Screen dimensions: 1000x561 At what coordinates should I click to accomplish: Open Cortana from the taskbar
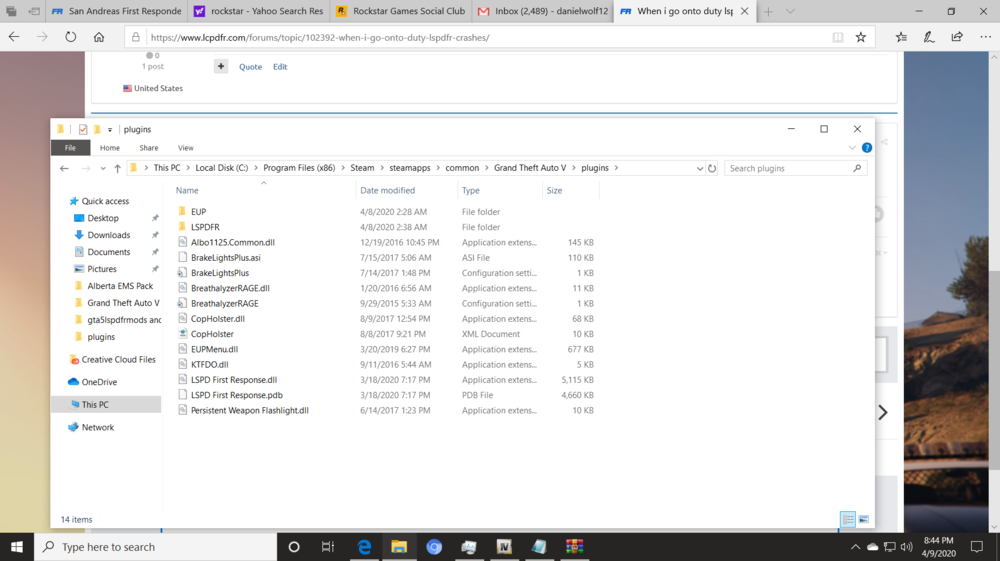pos(294,546)
